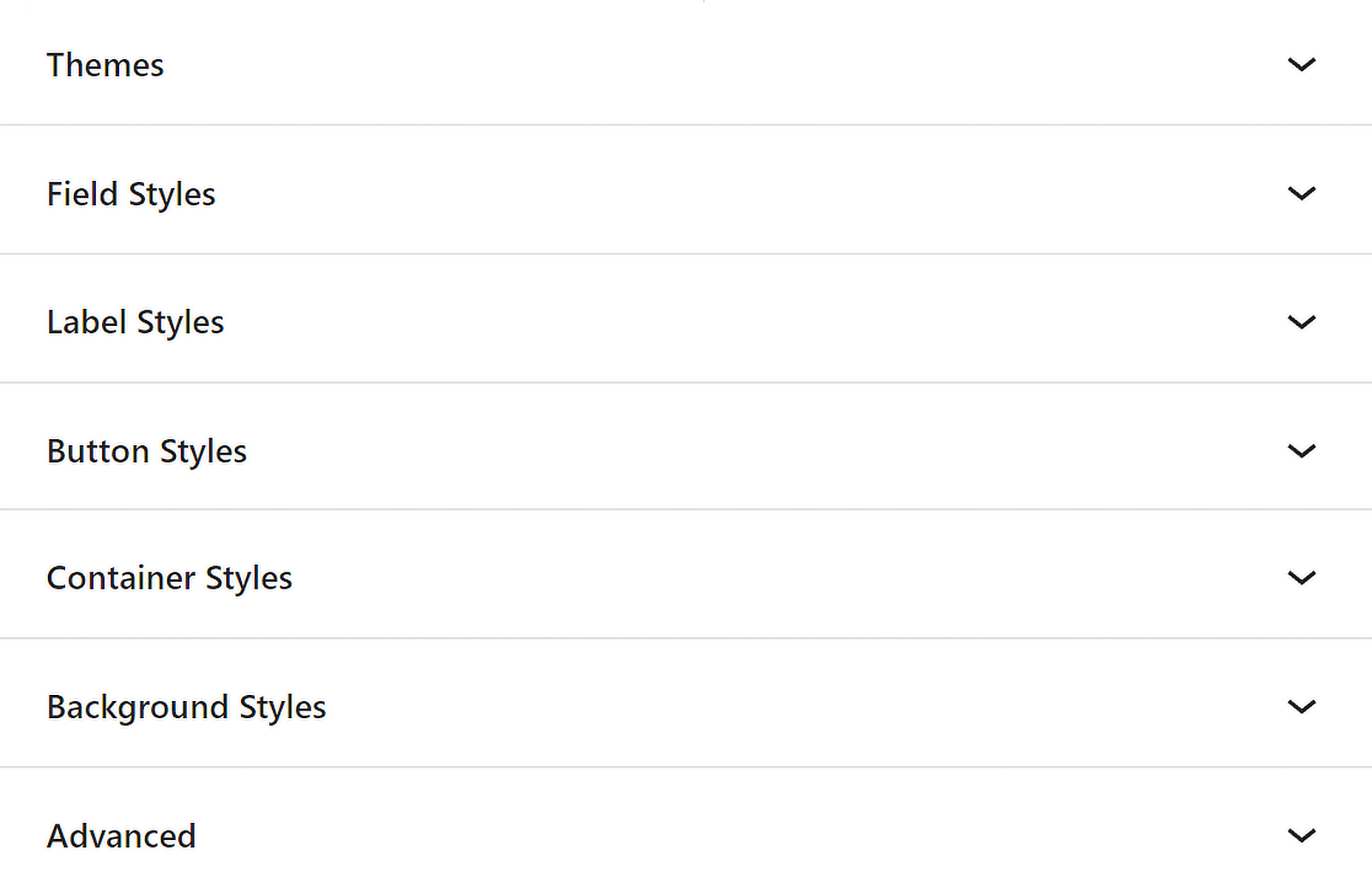Screen dimensions: 1372x888
Task: Click blank middle area of Themes row
Action: coord(686,64)
